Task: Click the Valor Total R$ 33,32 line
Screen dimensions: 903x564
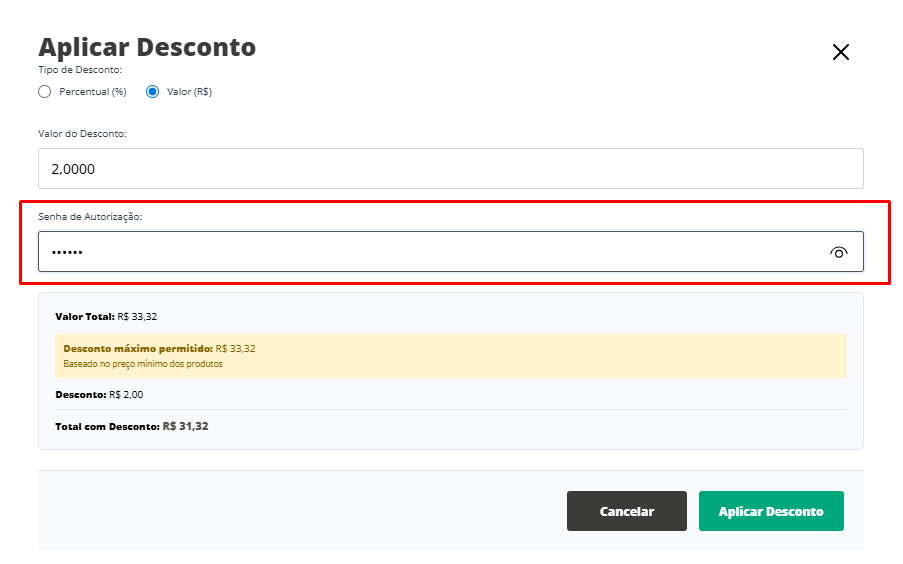Action: click(106, 316)
